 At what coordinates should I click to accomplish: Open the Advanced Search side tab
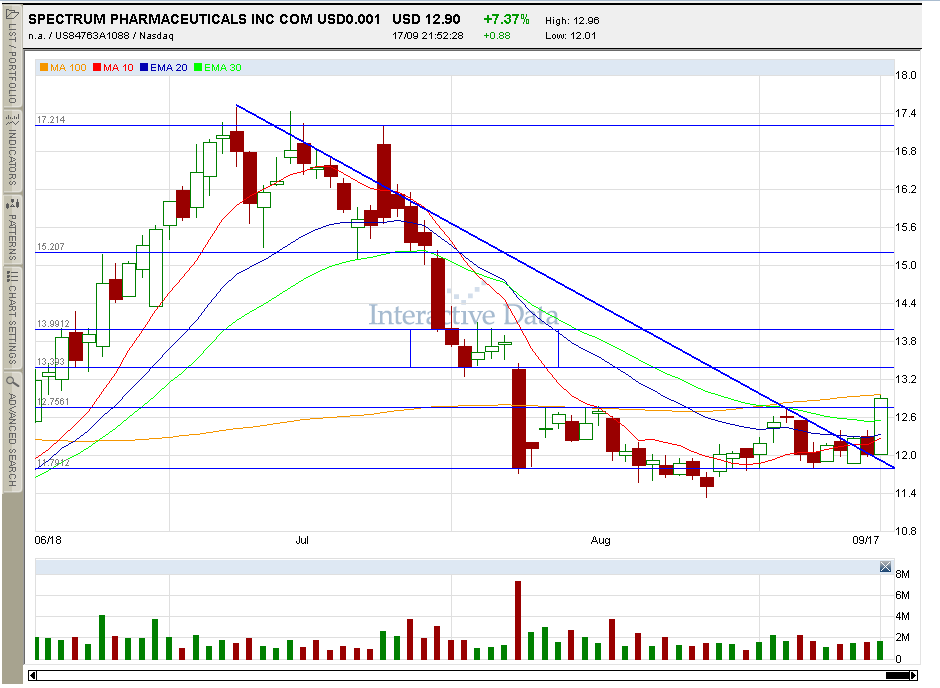click(x=12, y=431)
